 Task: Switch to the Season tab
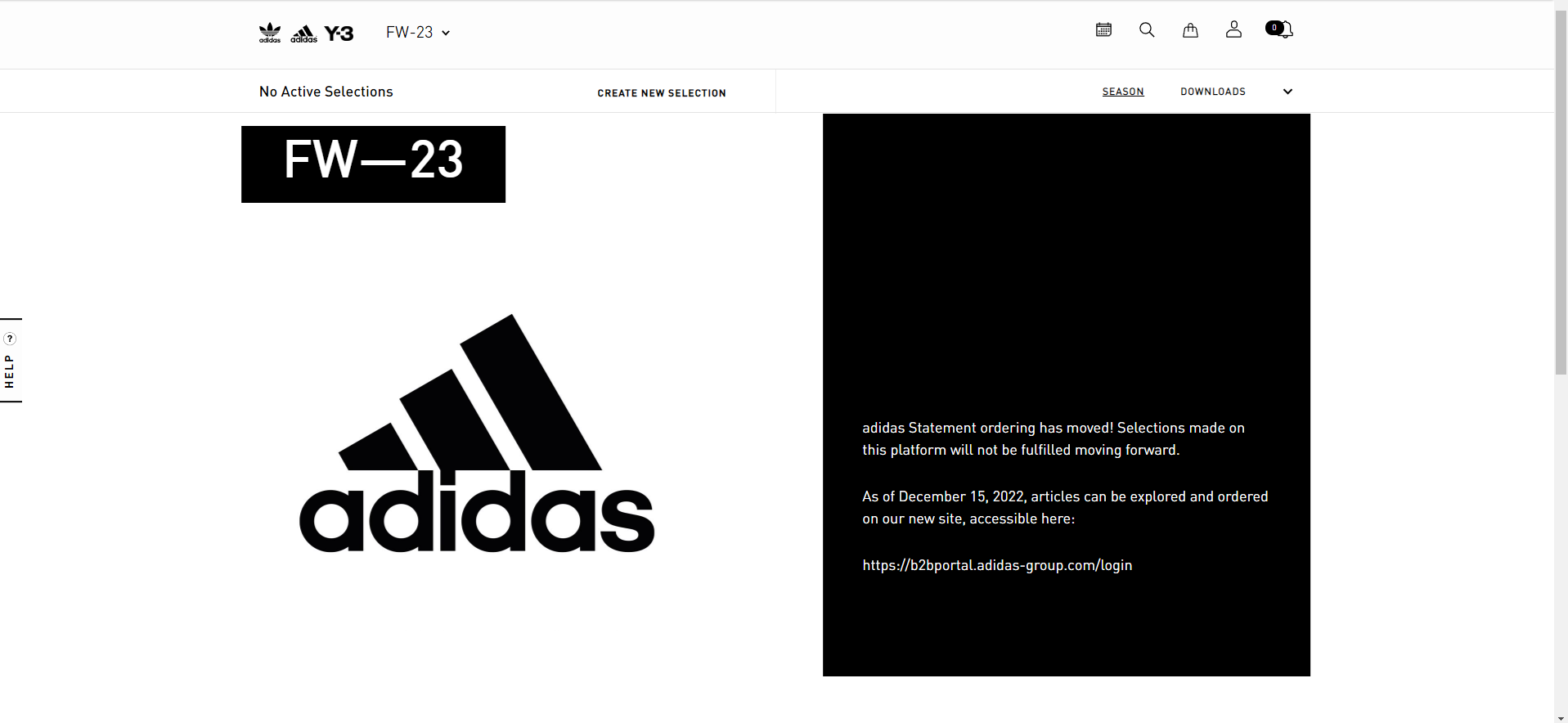tap(1122, 92)
